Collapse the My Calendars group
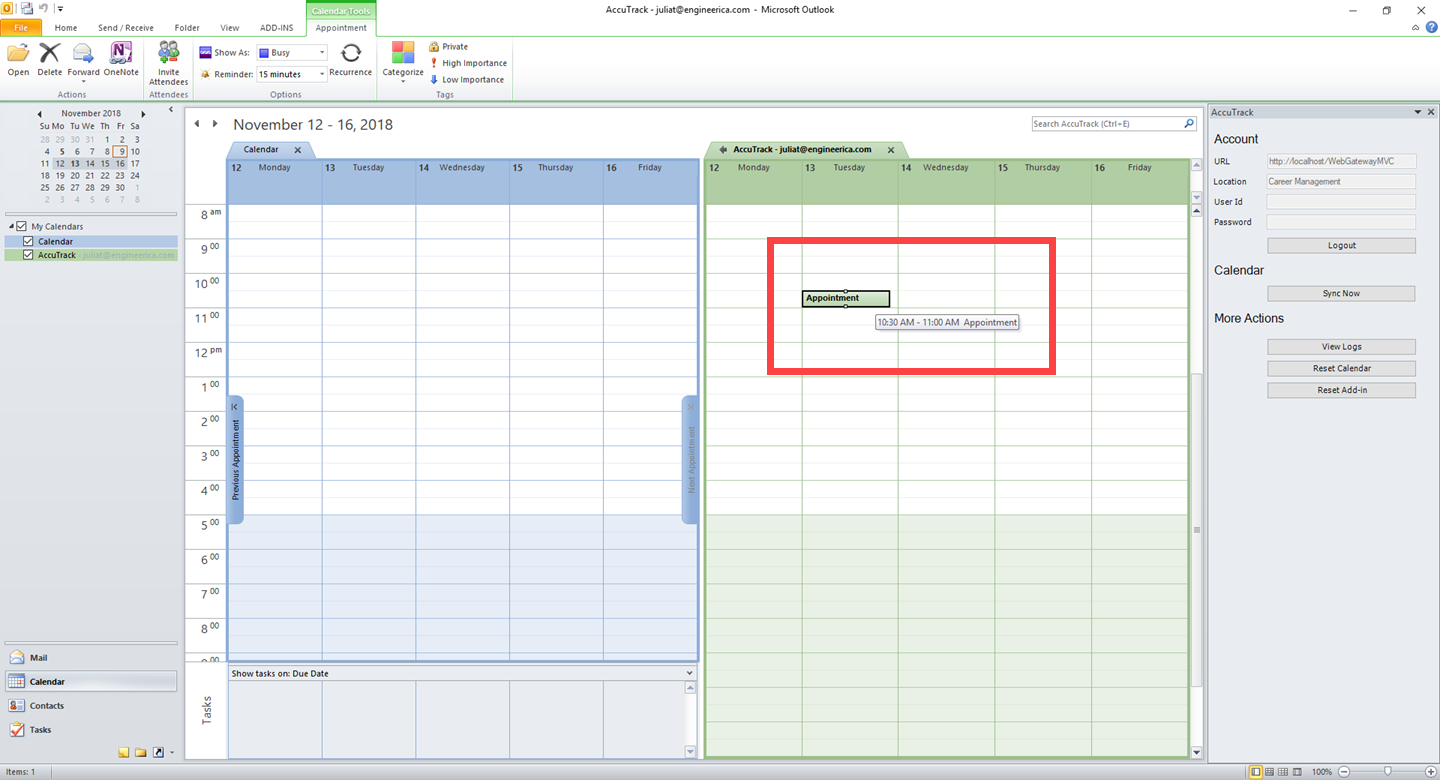Image resolution: width=1440 pixels, height=780 pixels. pyautogui.click(x=9, y=227)
